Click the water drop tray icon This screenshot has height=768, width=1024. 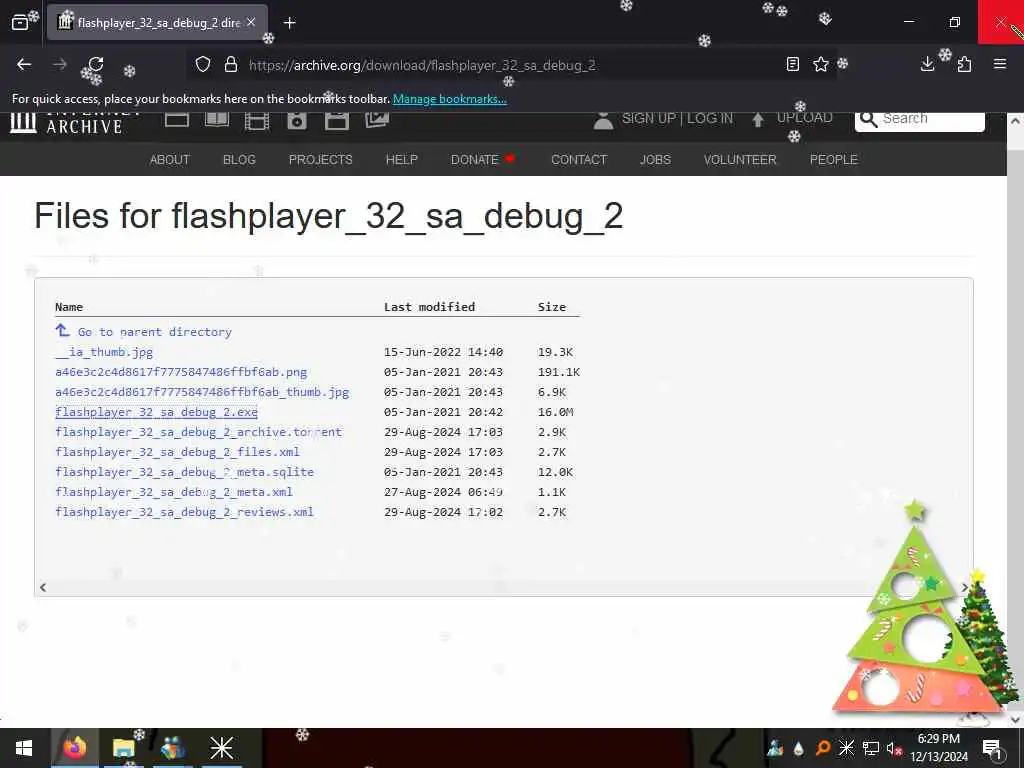click(x=798, y=748)
